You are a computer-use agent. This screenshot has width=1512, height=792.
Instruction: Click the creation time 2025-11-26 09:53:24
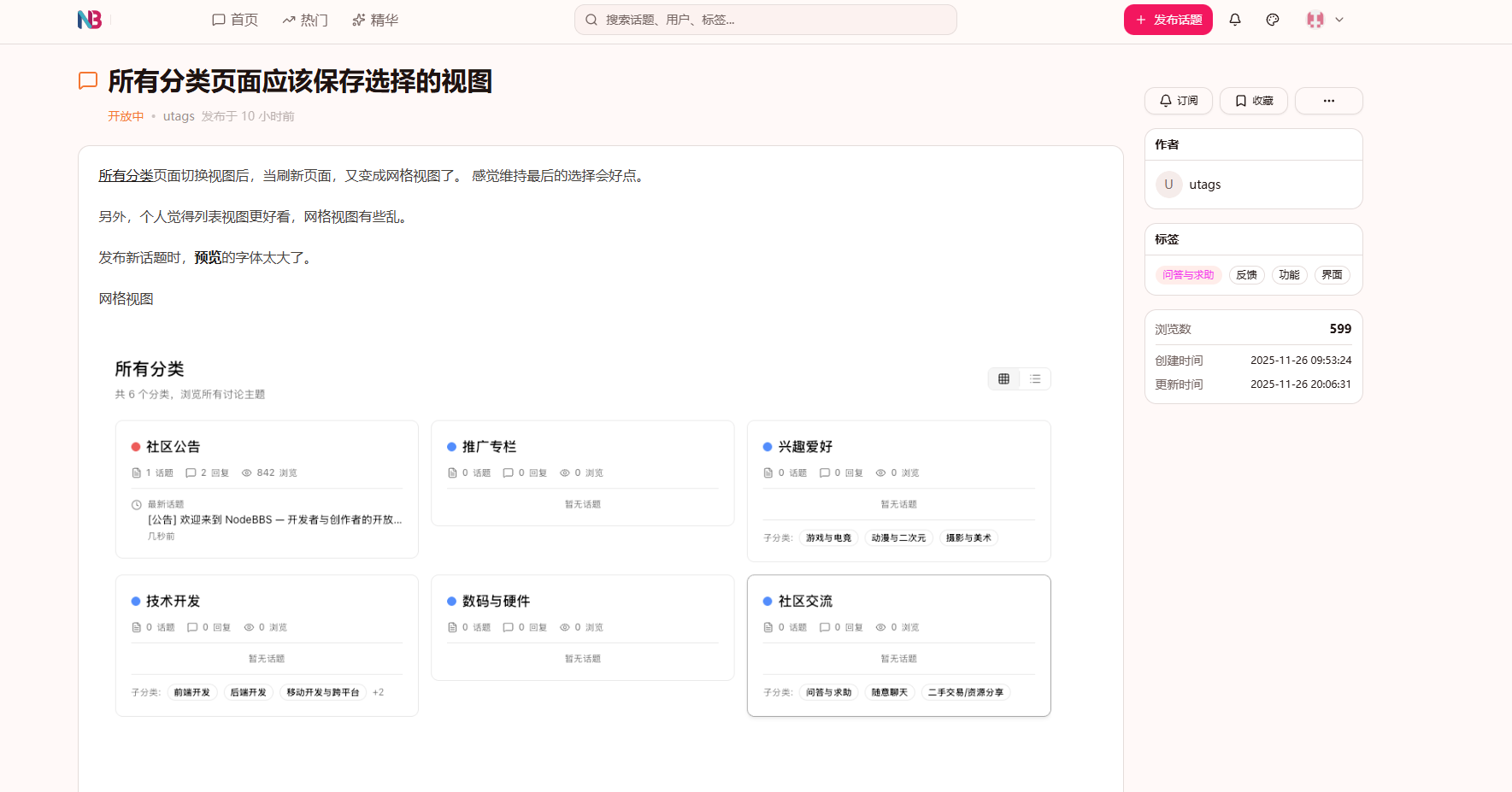[x=1301, y=361]
